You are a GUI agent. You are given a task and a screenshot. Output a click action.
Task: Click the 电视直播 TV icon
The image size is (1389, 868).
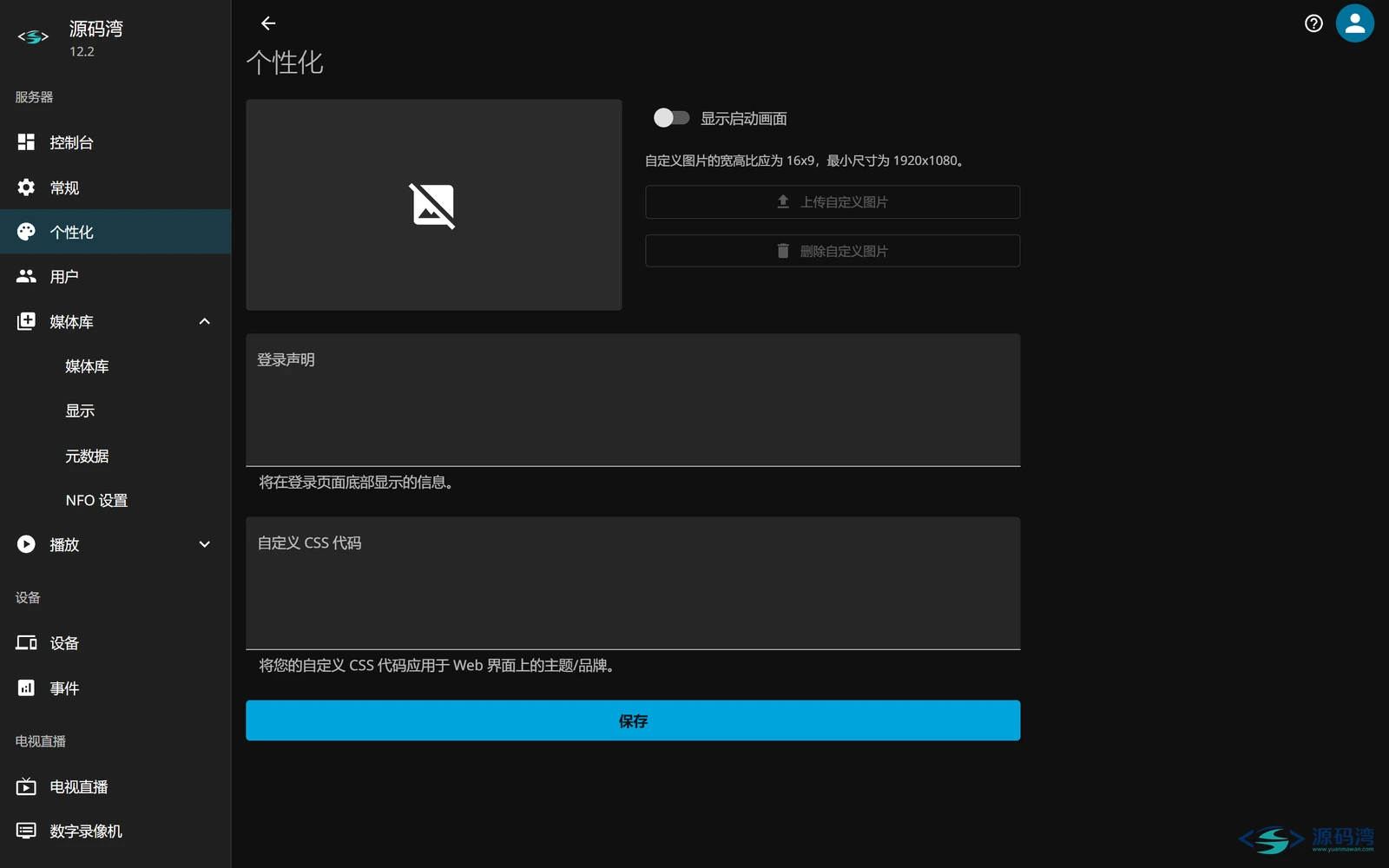26,786
